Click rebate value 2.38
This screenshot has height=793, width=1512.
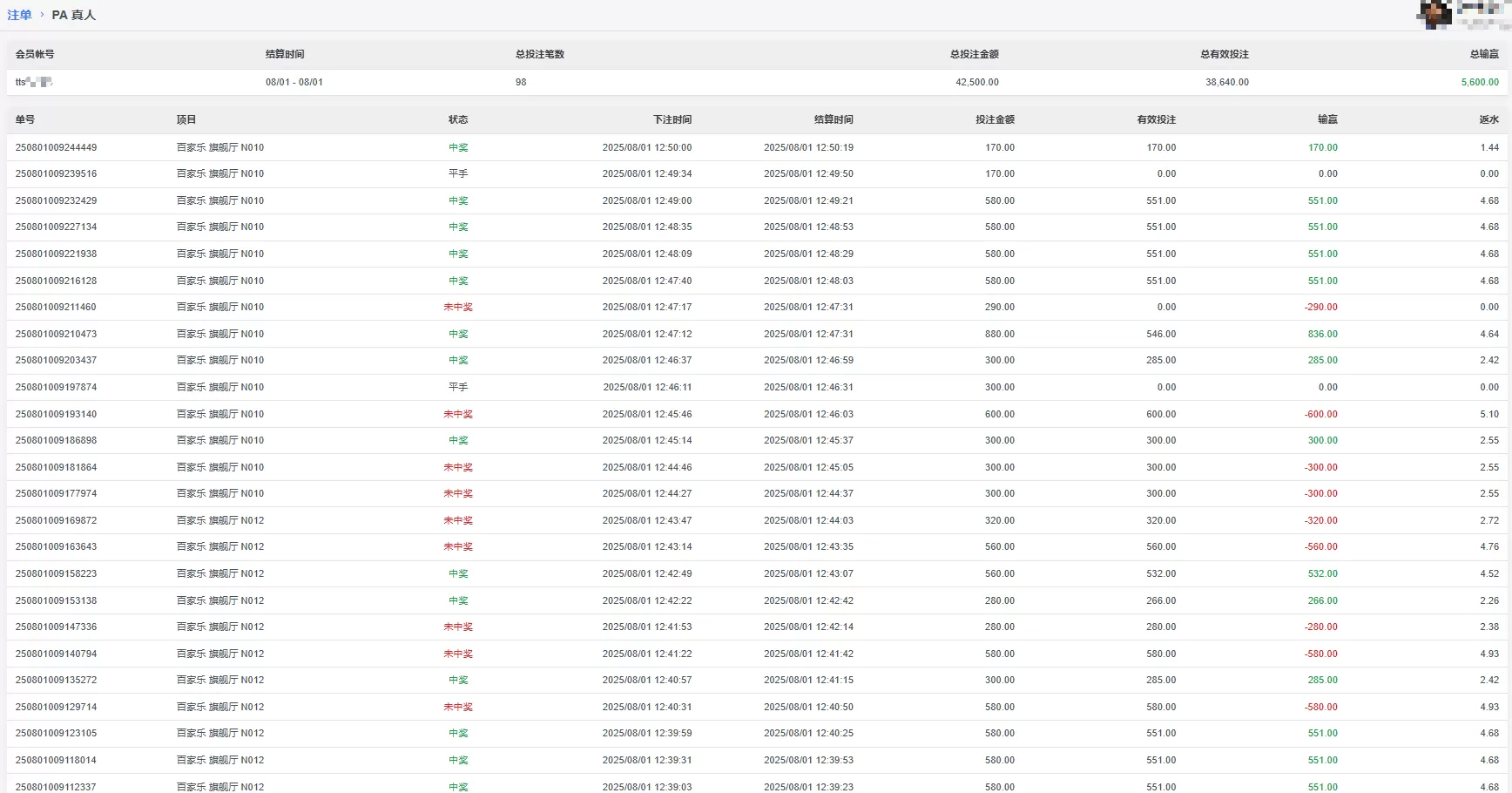pyautogui.click(x=1489, y=627)
